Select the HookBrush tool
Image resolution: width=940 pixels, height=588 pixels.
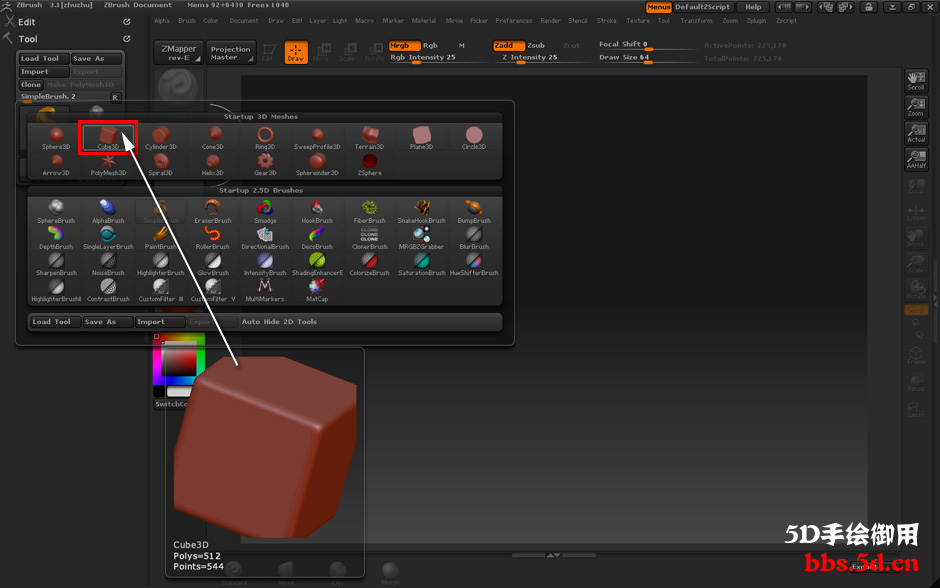click(x=317, y=212)
